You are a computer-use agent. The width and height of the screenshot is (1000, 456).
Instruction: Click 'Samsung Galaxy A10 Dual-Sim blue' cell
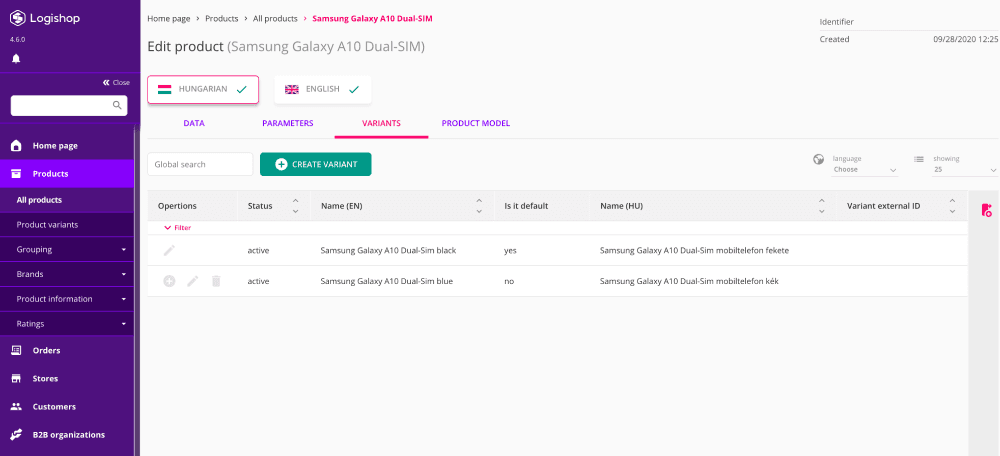tap(386, 281)
